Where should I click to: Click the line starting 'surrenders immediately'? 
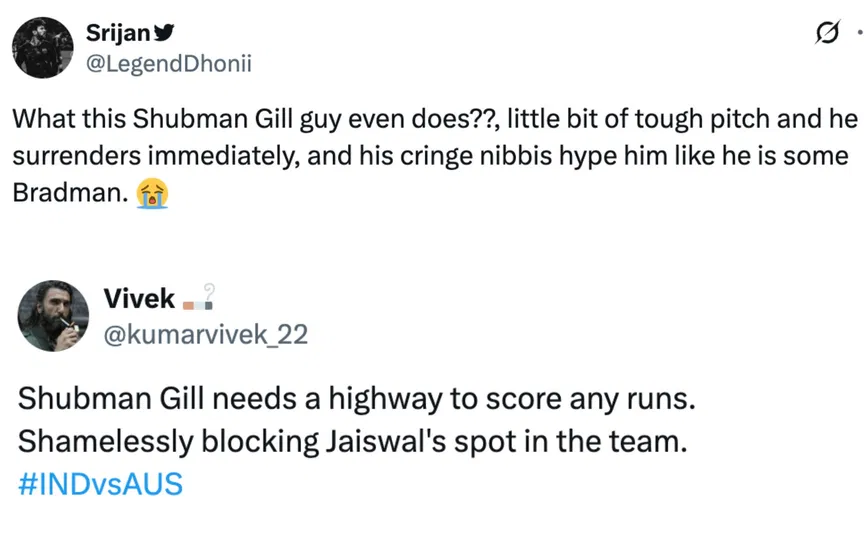click(430, 156)
